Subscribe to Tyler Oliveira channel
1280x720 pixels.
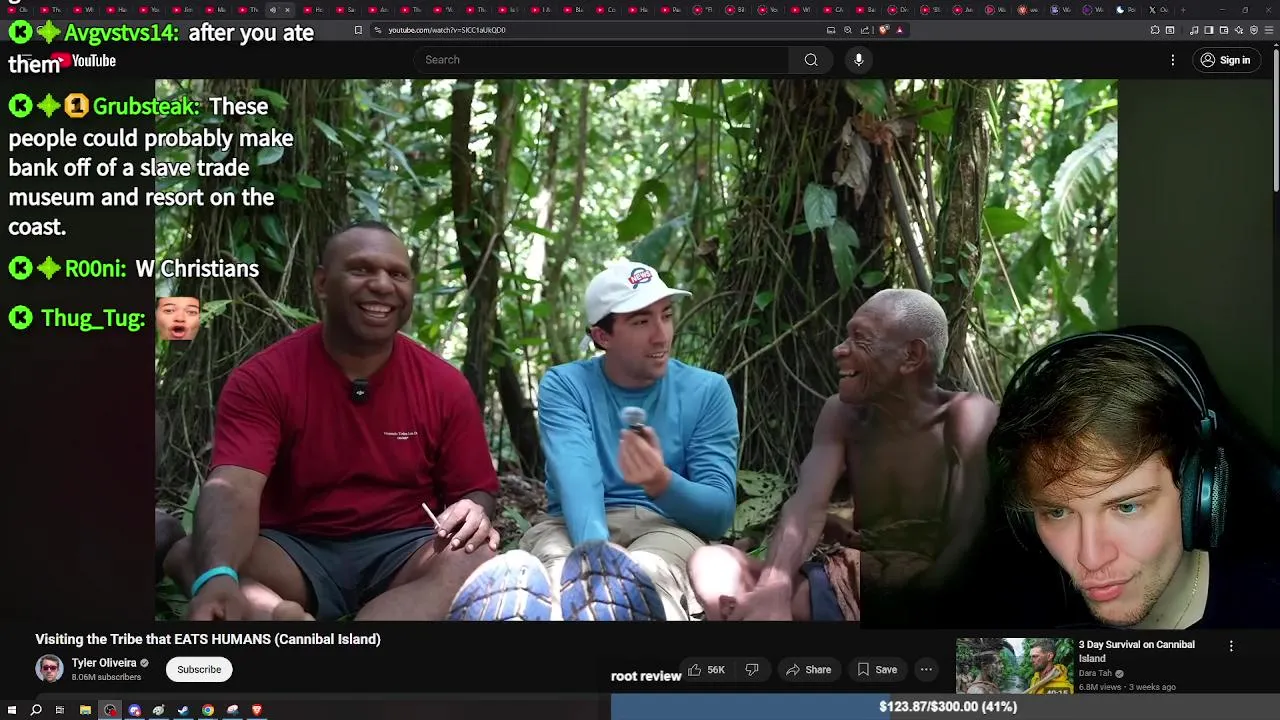point(199,670)
